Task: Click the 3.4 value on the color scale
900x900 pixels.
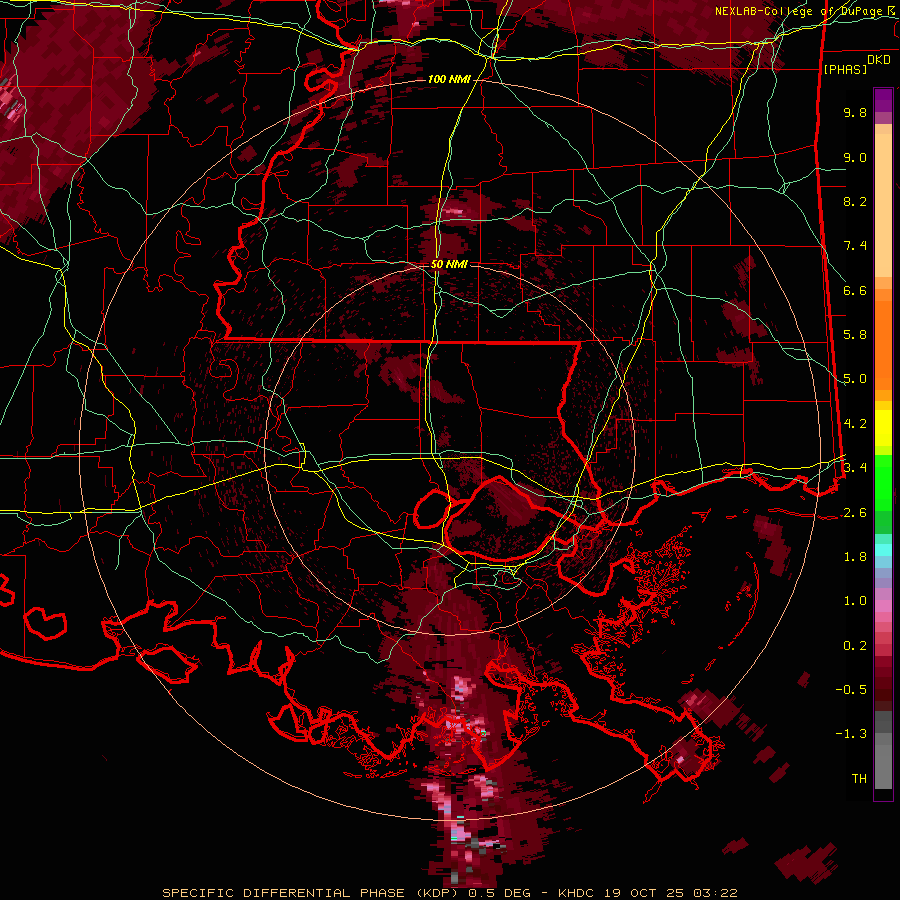Action: [x=855, y=468]
